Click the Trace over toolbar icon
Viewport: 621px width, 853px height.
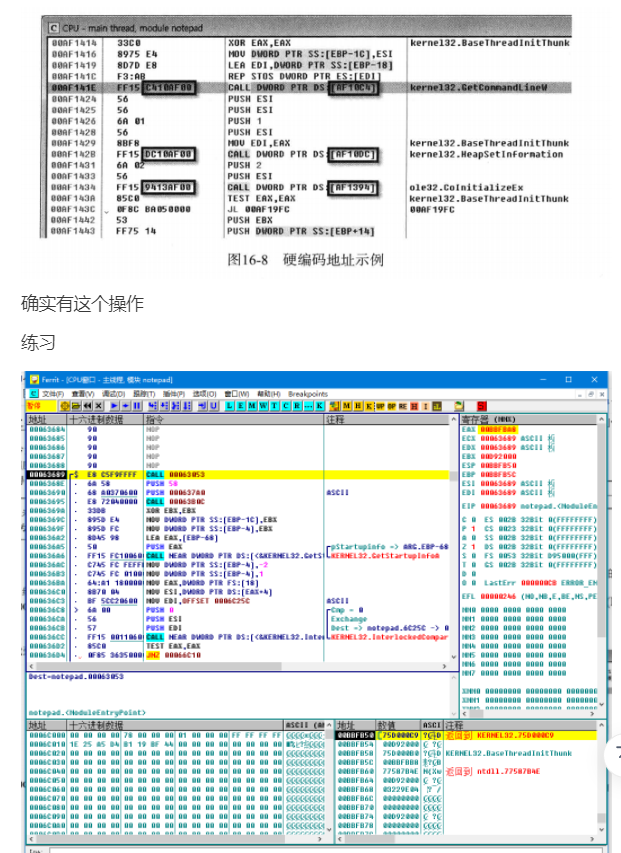[x=187, y=405]
